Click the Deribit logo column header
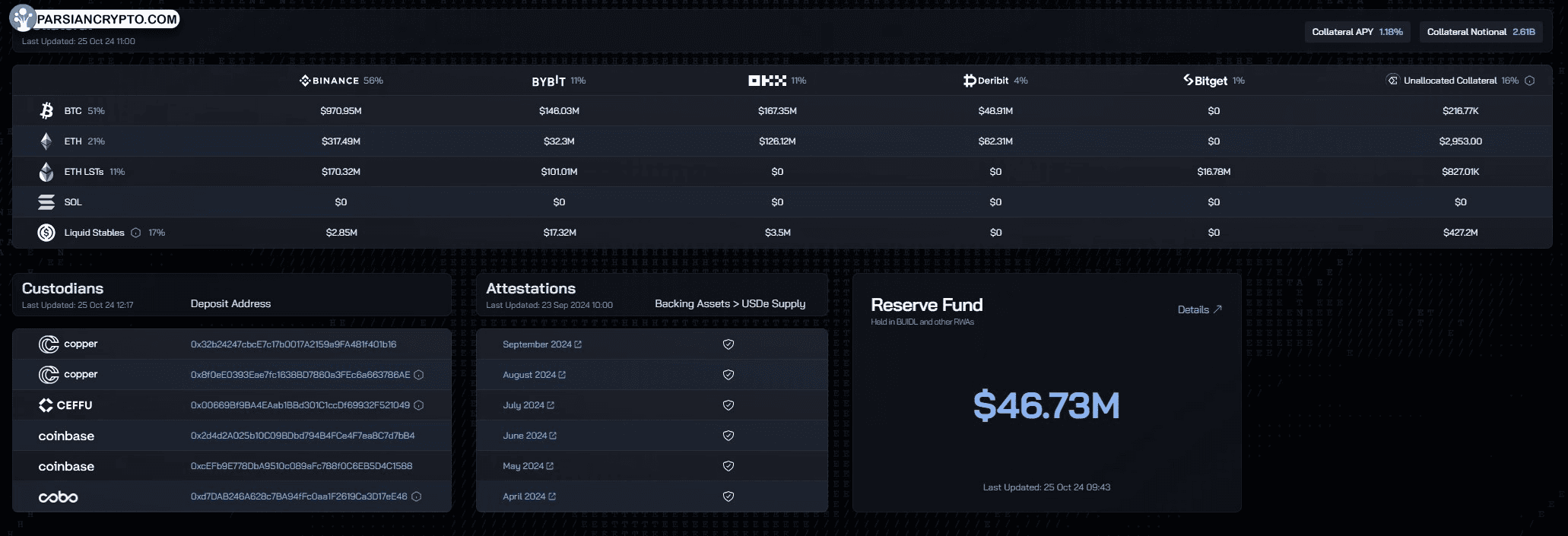 [x=986, y=81]
